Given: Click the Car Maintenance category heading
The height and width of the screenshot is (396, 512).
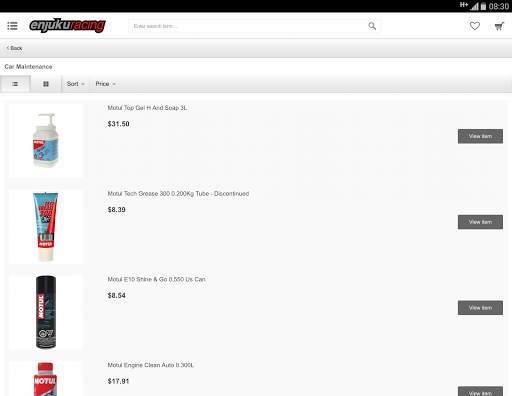Looking at the screenshot, I should 28,67.
